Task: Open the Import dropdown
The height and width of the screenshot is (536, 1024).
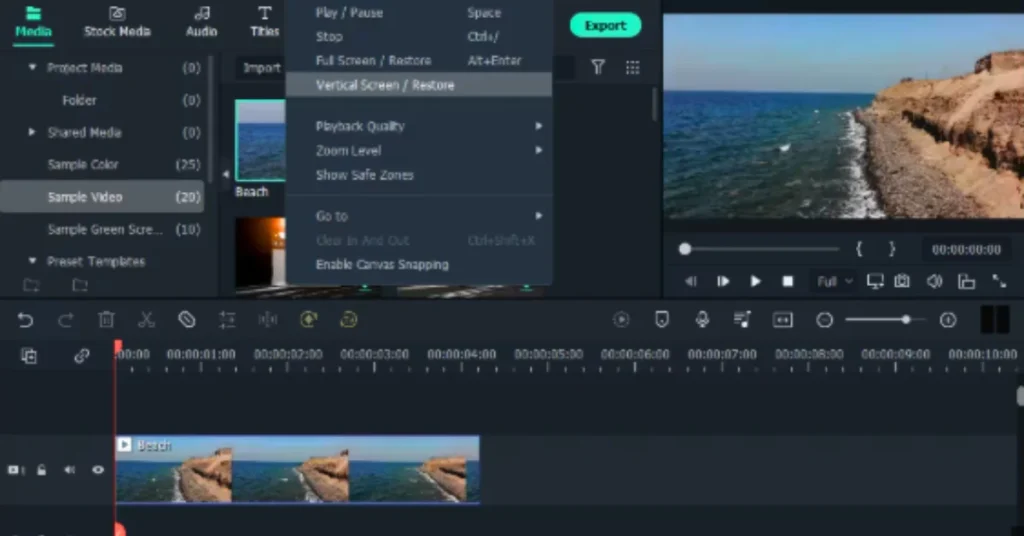Action: tap(261, 68)
